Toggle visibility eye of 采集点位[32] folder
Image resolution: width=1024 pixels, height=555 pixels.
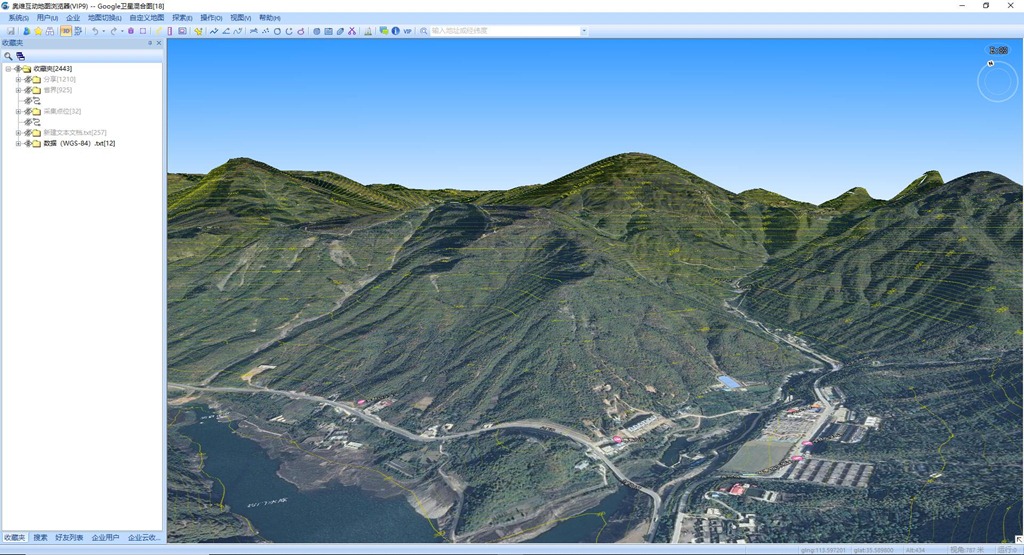point(28,112)
